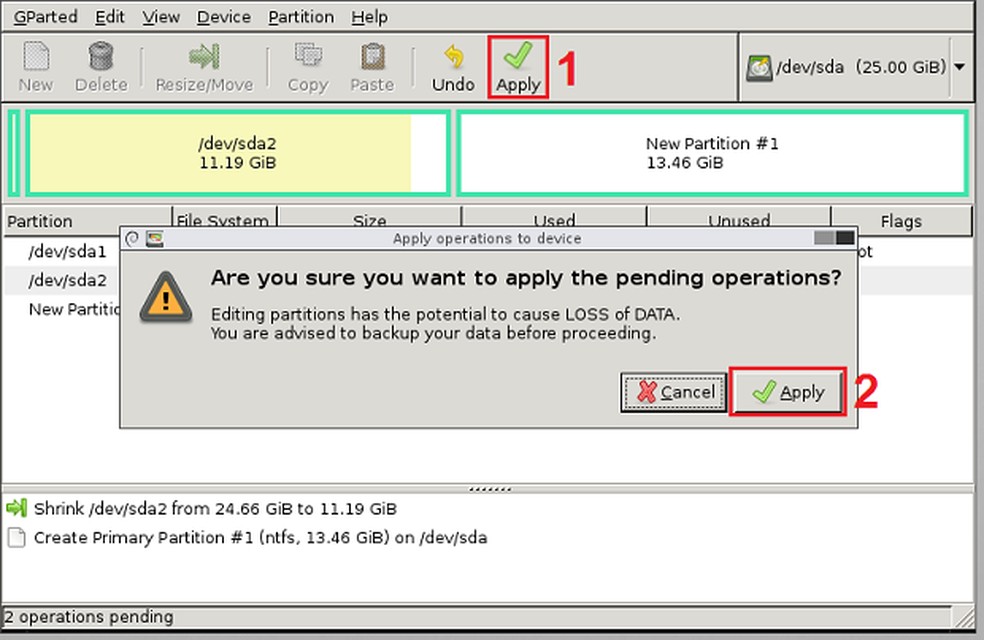Select the Create Primary Partition #1 operation
This screenshot has height=640, width=984.
[260, 538]
